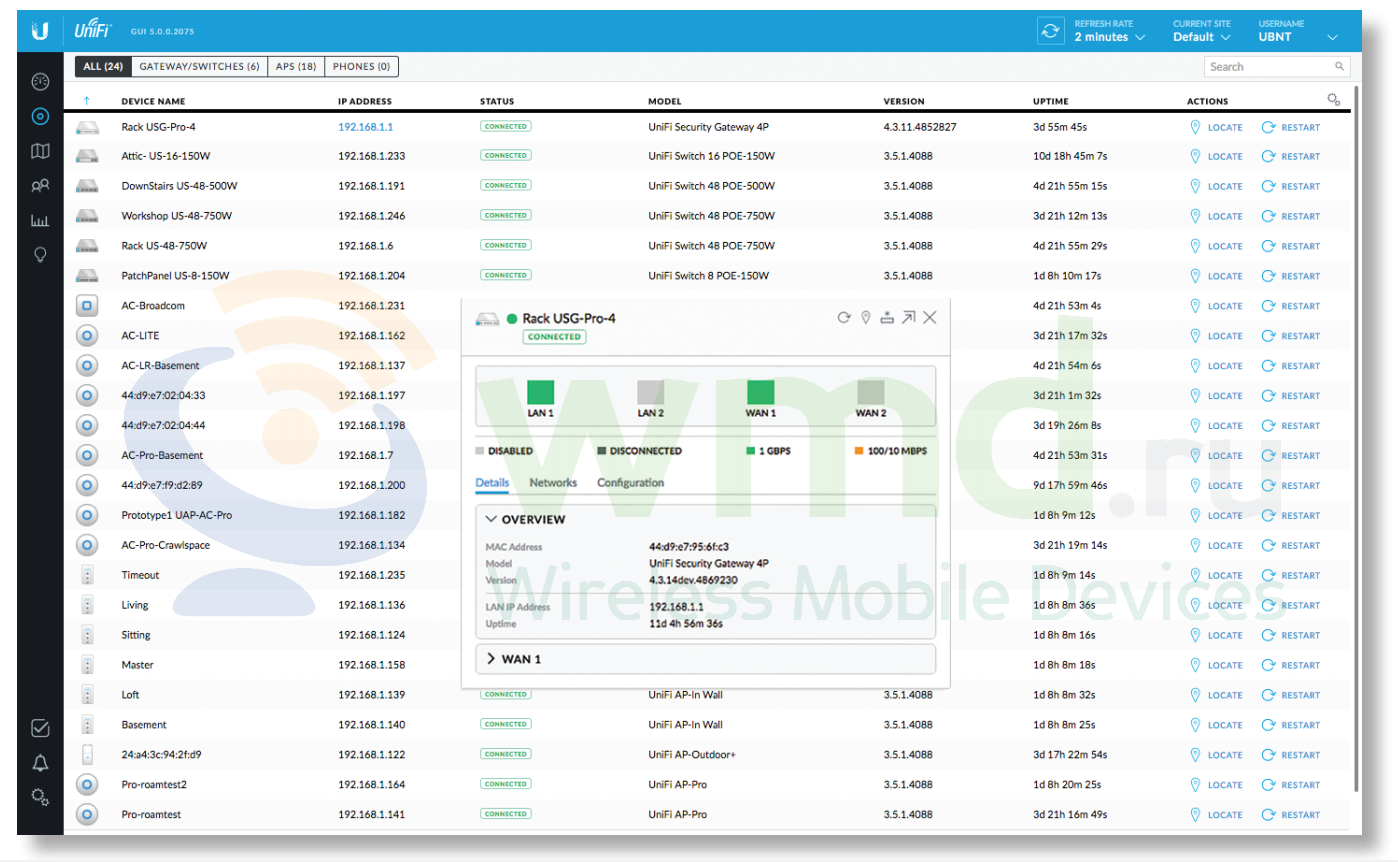1398x862 pixels.
Task: Click the Timeout in-wall AP icon
Action: [87, 575]
